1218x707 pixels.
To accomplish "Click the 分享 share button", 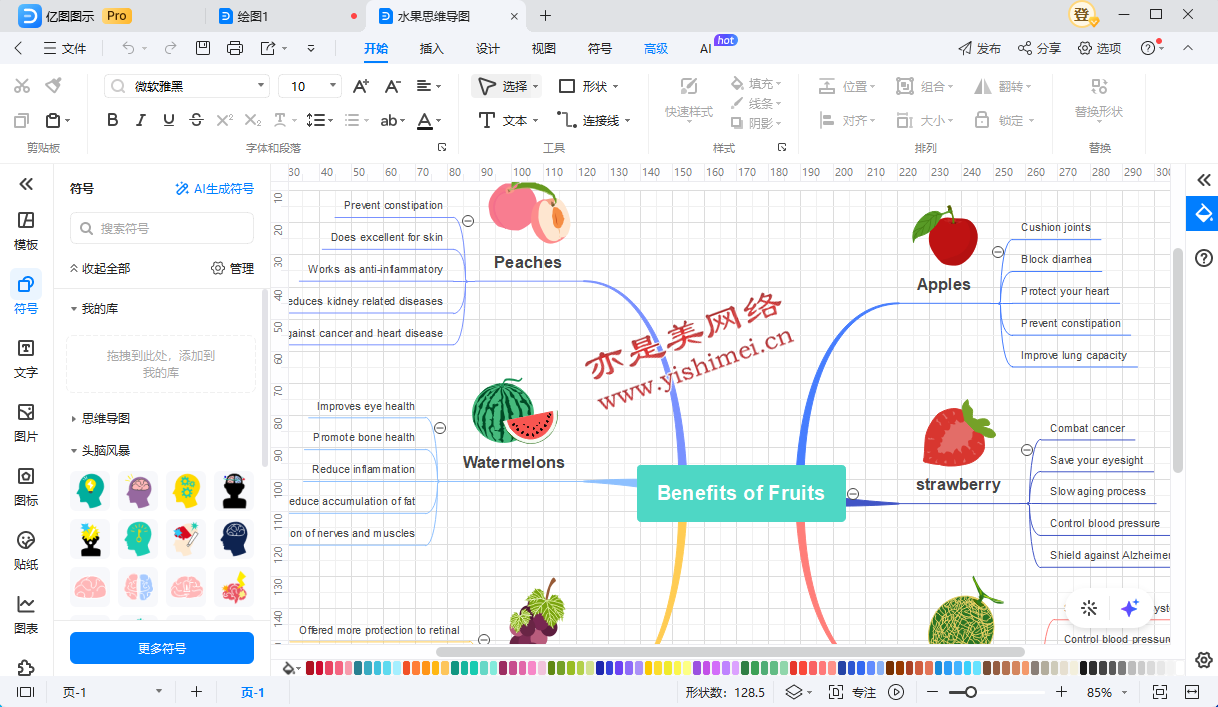I will [1039, 48].
